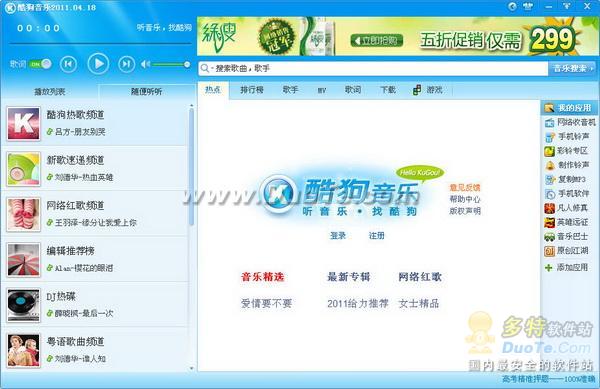
Task: Select the 歌词 tab
Action: pyautogui.click(x=353, y=90)
